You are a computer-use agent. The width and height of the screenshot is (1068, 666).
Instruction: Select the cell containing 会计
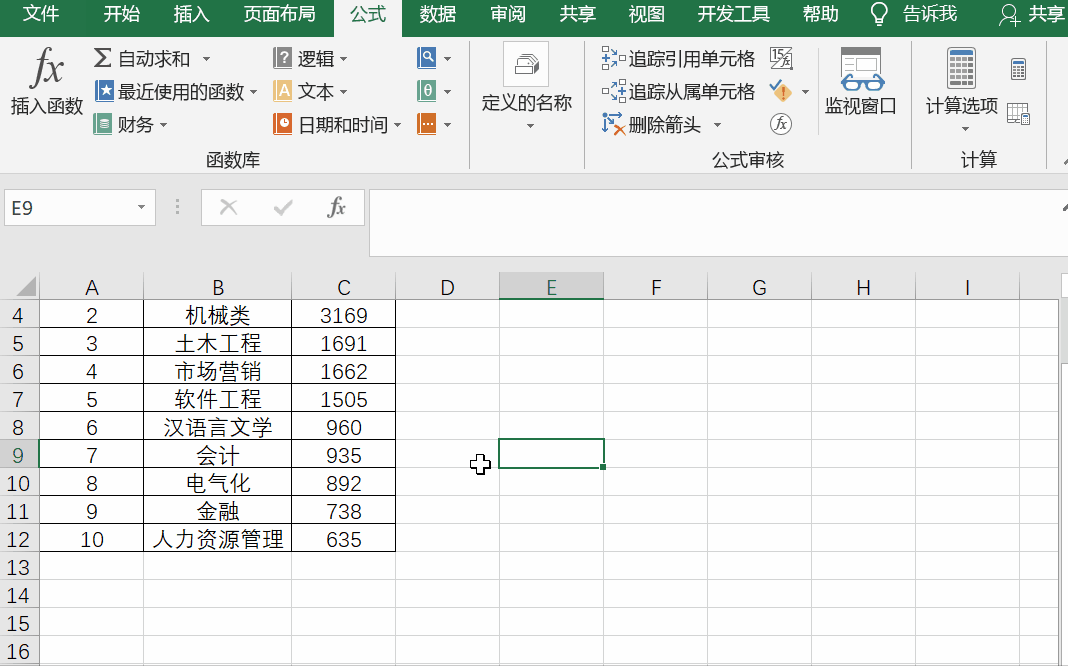click(x=217, y=454)
